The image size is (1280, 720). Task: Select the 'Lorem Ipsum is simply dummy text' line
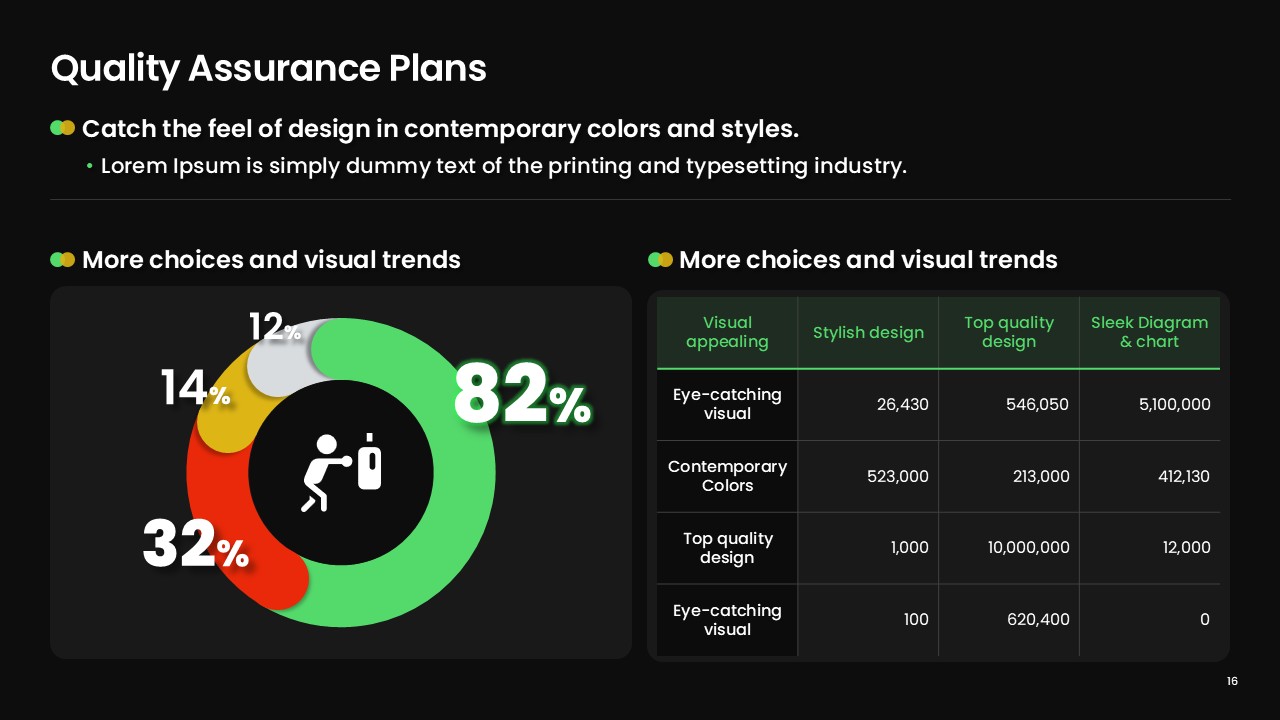pyautogui.click(x=503, y=166)
